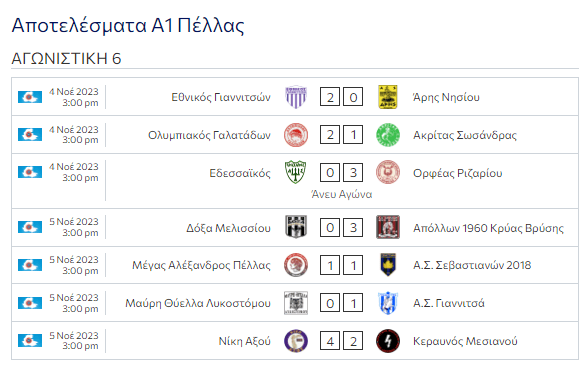Open the Μέγας Αλέξανδρος Πέλλας team link
This screenshot has height=380, width=587.
click(x=201, y=265)
